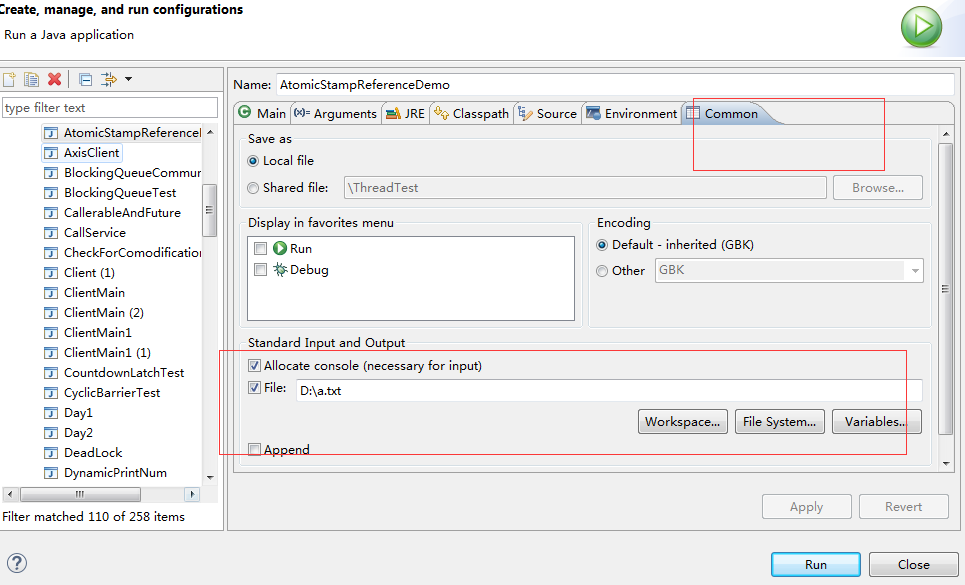Open the Classpath tab
This screenshot has height=585, width=965.
(x=471, y=113)
